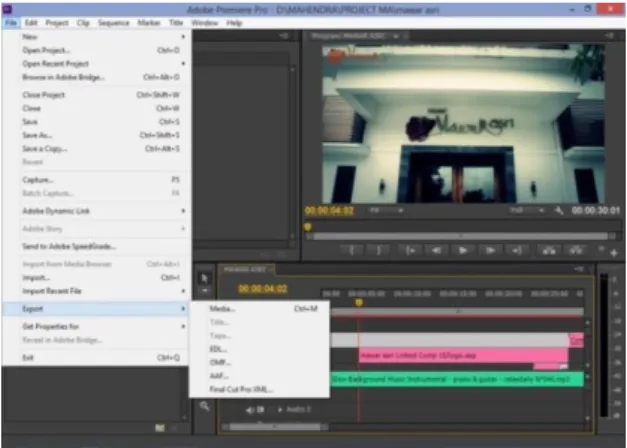Choose OMF export option
This screenshot has width=627, height=448.
260,362
